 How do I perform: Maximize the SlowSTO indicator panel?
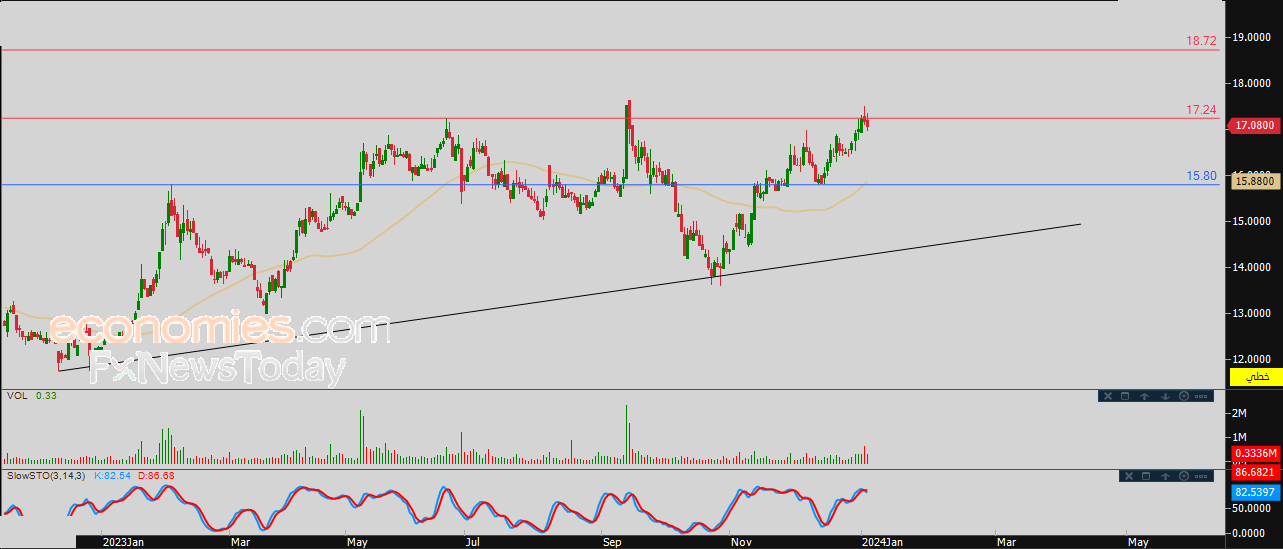click(x=1146, y=476)
